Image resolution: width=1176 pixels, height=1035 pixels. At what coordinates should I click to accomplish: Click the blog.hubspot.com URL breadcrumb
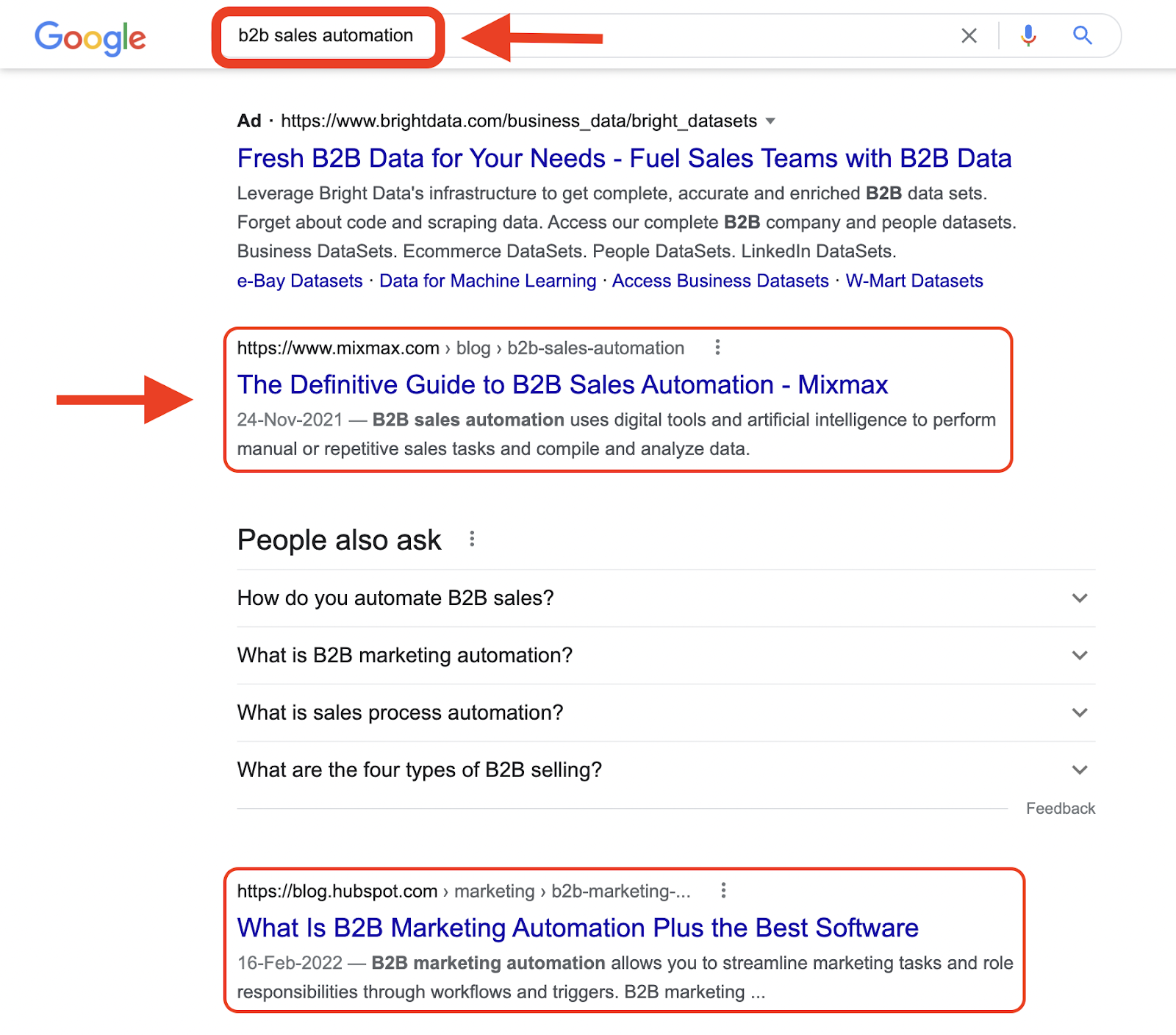(464, 892)
